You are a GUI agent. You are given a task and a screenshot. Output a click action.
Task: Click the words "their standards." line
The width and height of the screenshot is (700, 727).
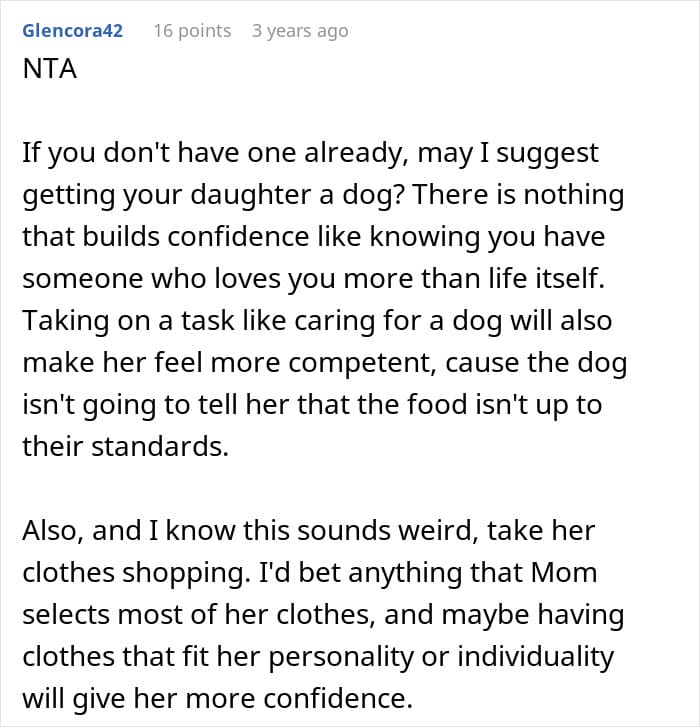[x=125, y=447]
